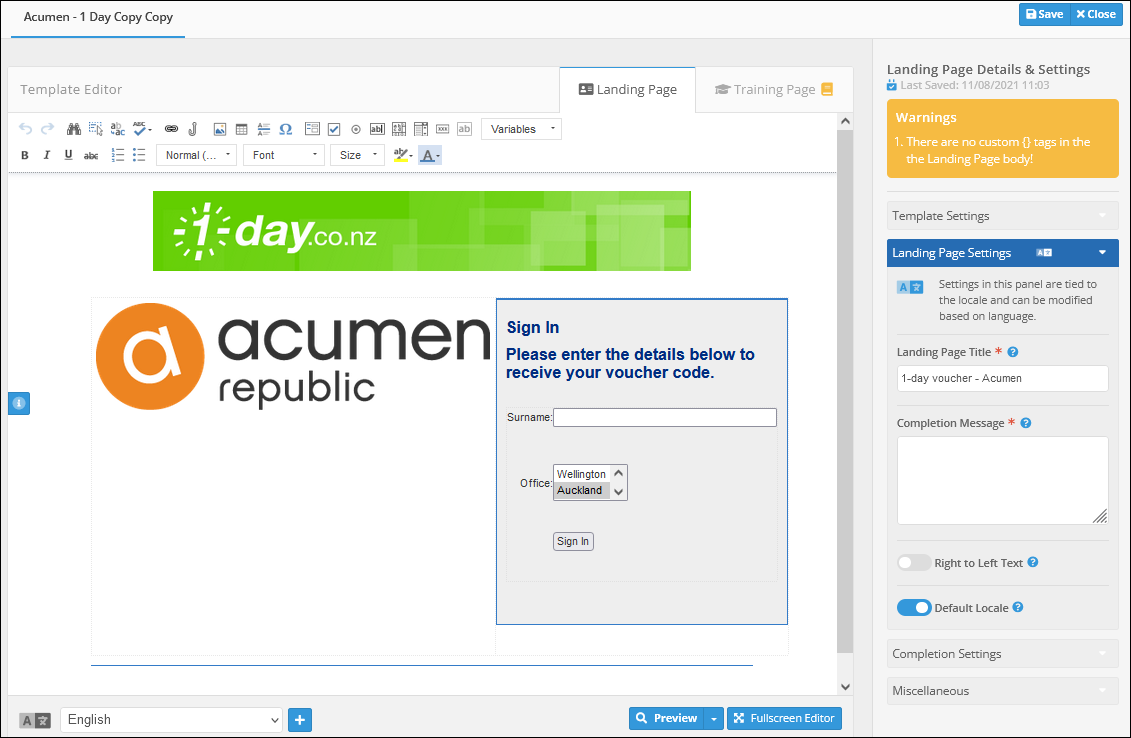Open the text color picker
Viewport: 1131px width, 738px height.
point(430,155)
